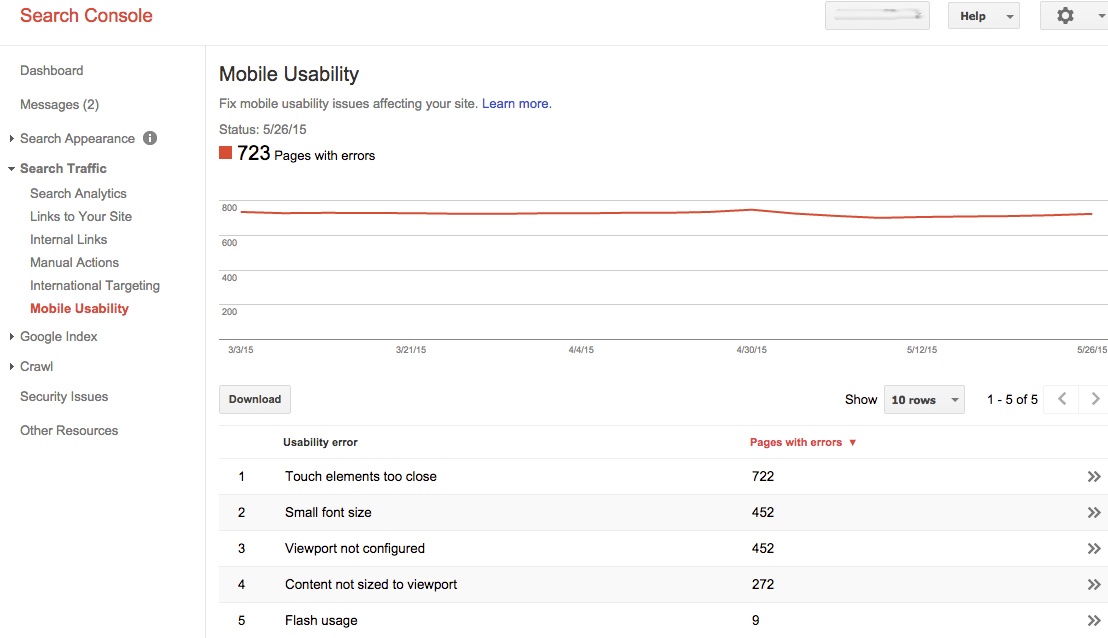The image size is (1108, 638).
Task: Open details for Content not sized to viewport
Action: (x=1094, y=584)
